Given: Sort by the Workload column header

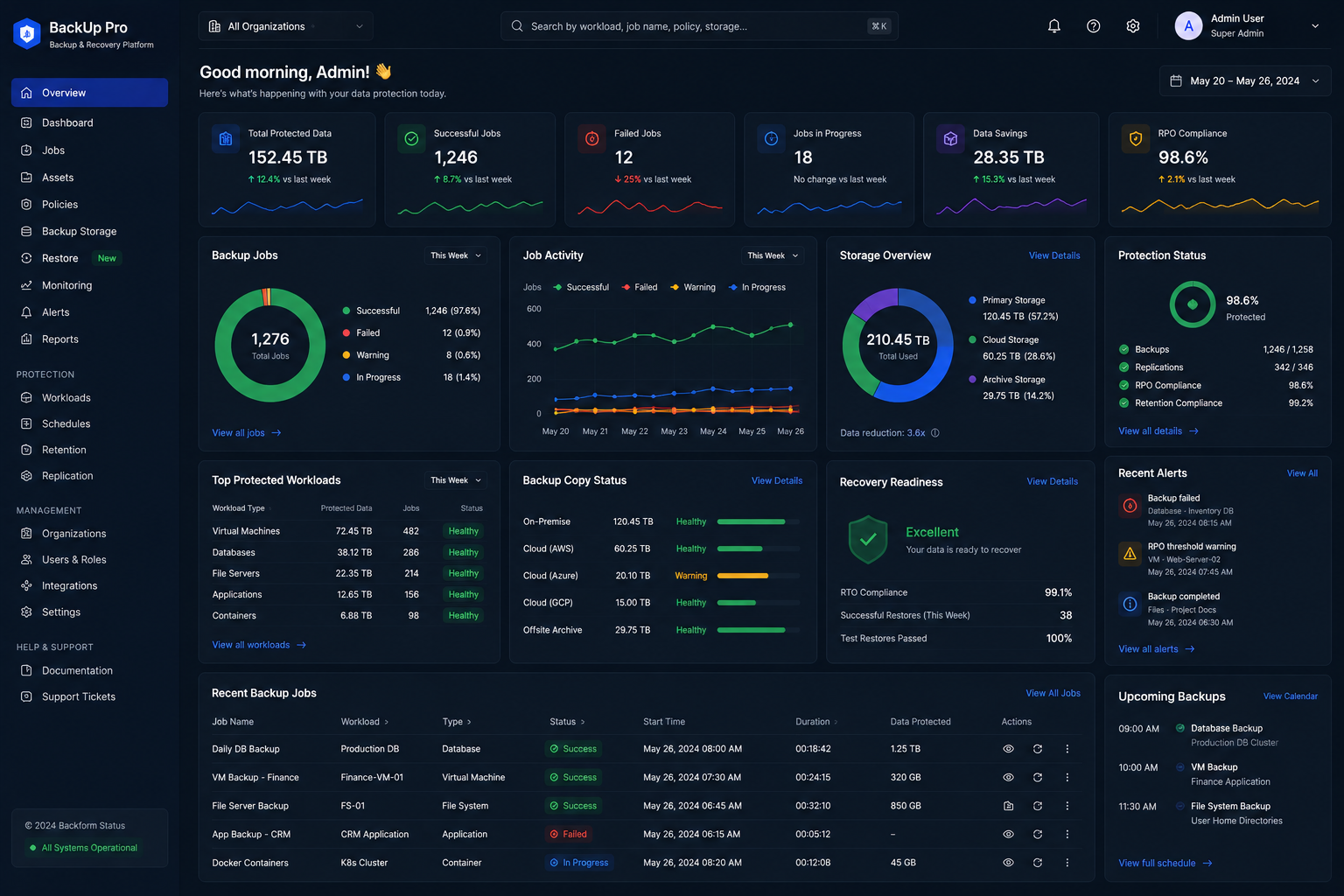Looking at the screenshot, I should point(364,722).
